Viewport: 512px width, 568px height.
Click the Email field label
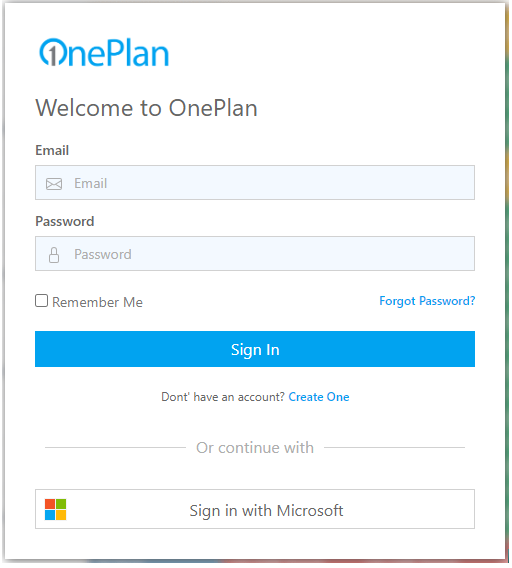(52, 150)
